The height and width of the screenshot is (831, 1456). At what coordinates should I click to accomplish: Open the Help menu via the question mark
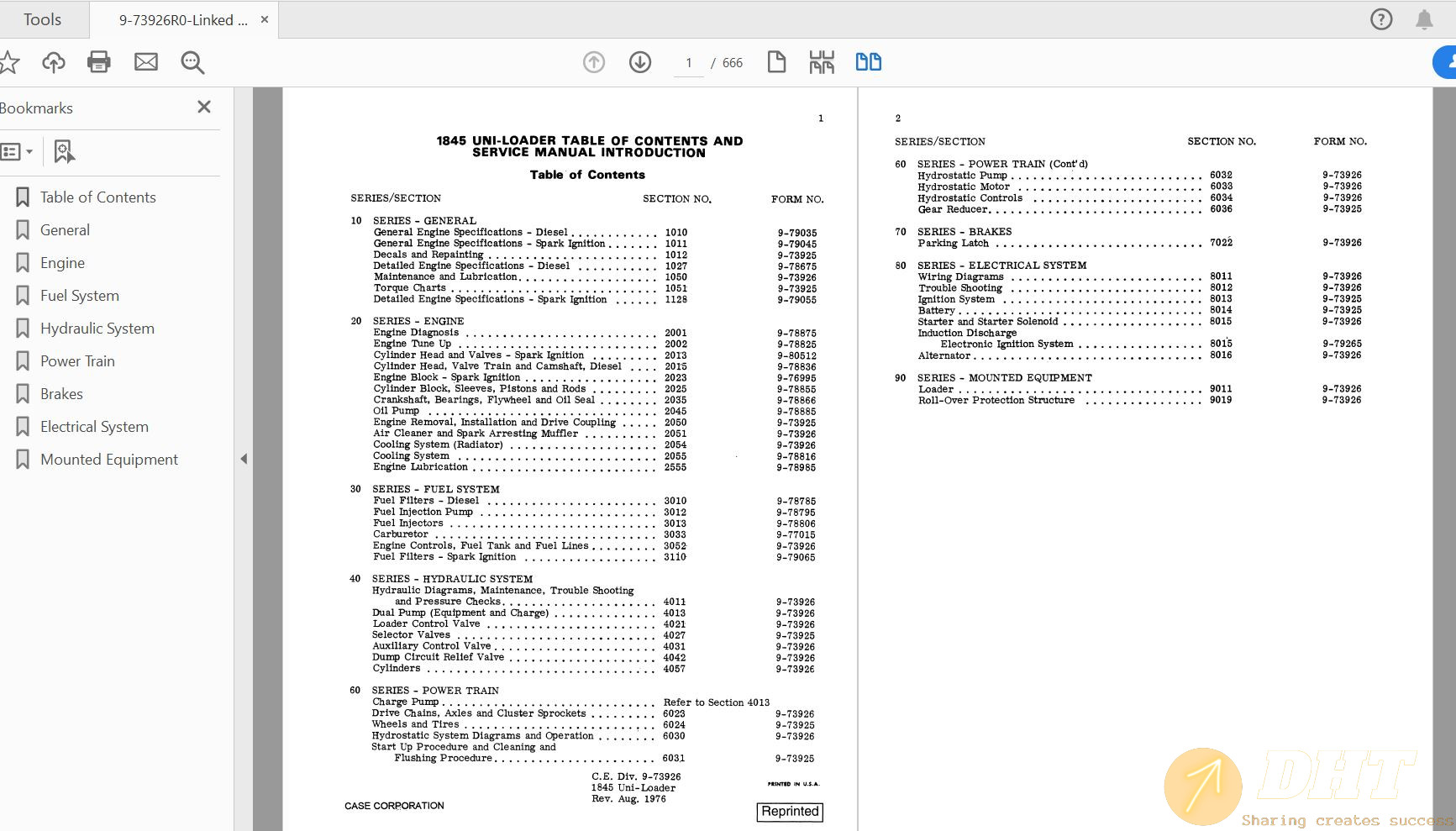tap(1380, 18)
